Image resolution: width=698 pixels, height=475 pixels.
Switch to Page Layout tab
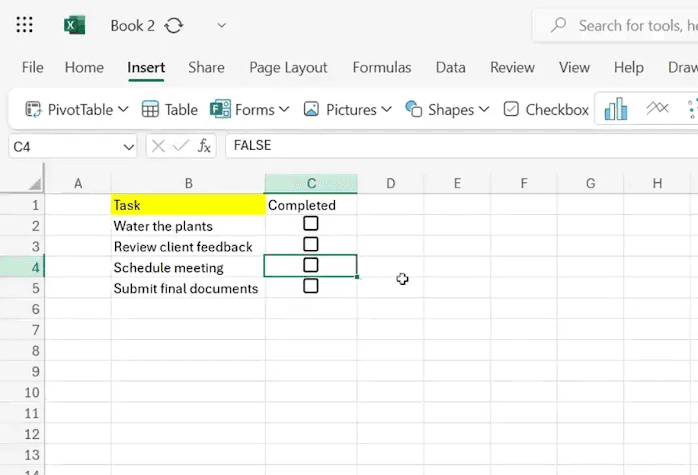288,67
